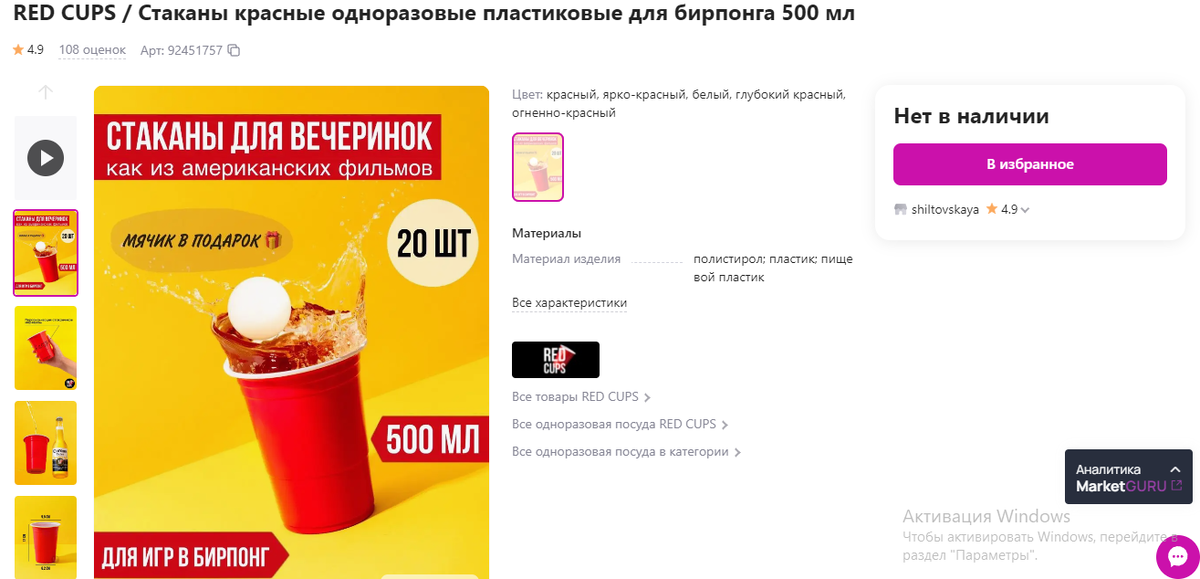Open the chat bubble icon
This screenshot has width=1200, height=579.
coord(1176,556)
